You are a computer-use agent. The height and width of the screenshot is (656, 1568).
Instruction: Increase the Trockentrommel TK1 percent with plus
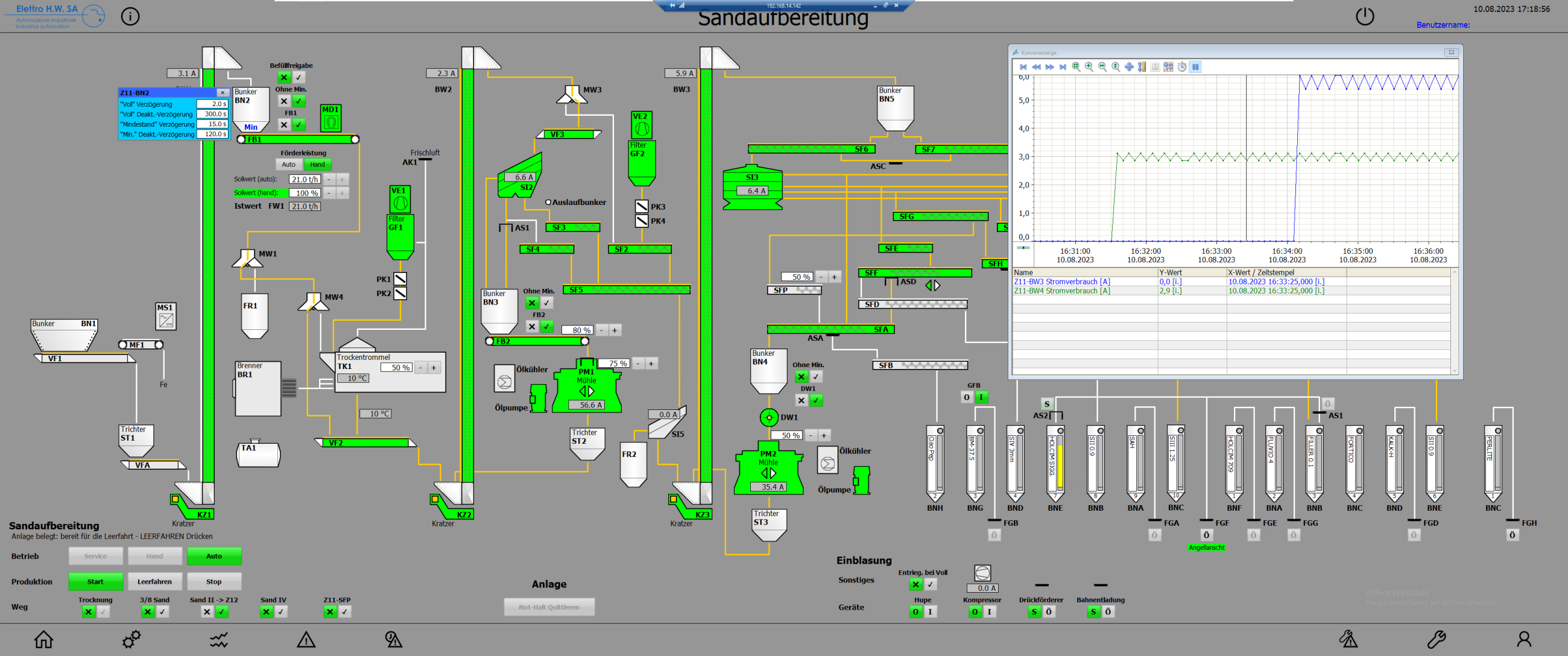pos(434,368)
